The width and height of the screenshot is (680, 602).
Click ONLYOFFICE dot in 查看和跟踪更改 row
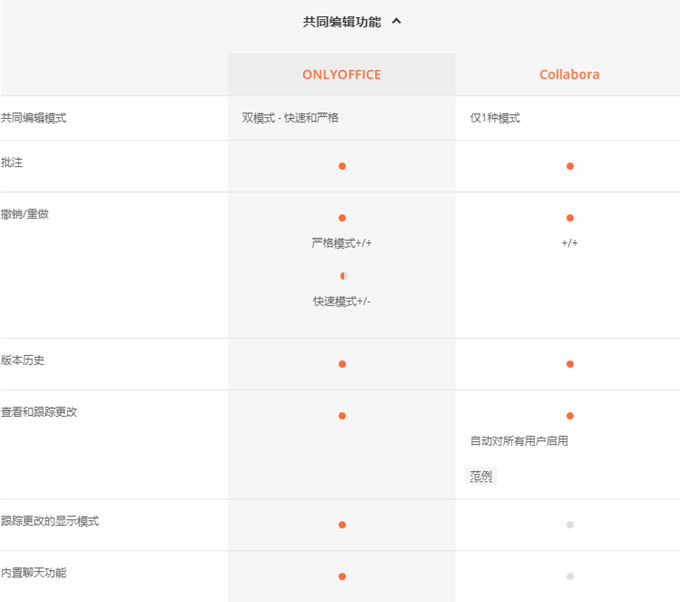pos(342,416)
